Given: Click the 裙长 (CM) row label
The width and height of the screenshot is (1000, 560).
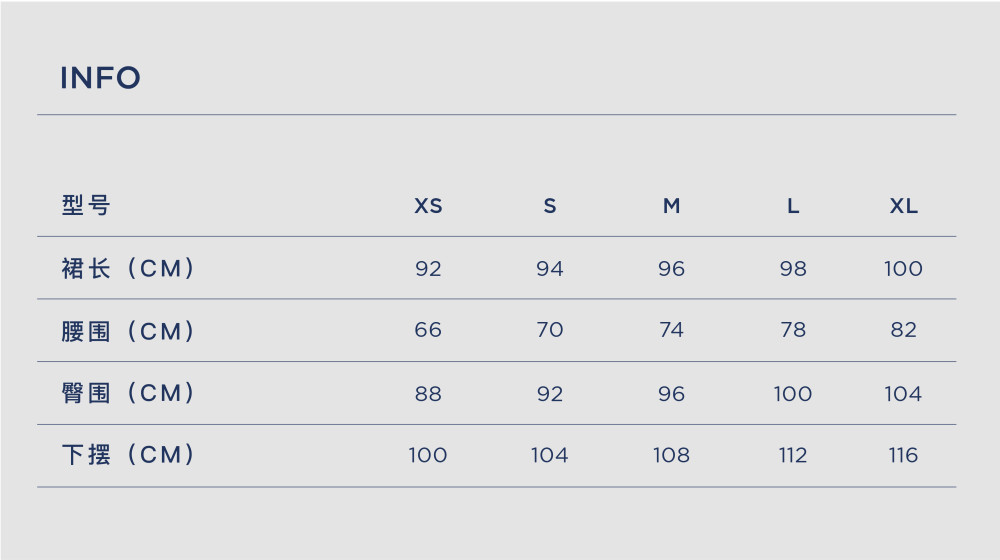Looking at the screenshot, I should (128, 268).
